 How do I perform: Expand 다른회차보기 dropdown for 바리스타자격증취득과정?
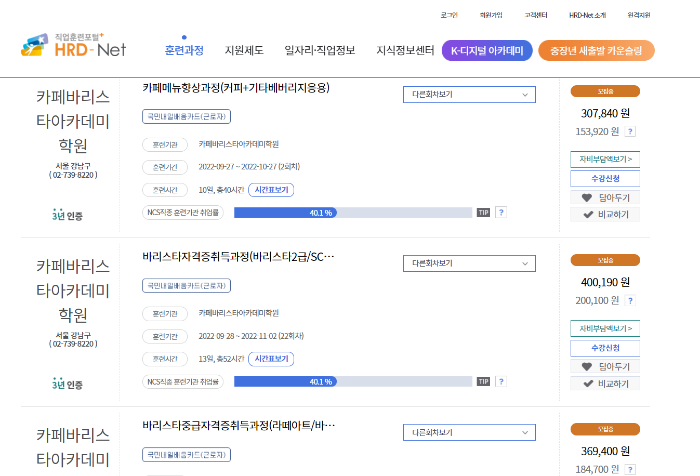pyautogui.click(x=469, y=263)
